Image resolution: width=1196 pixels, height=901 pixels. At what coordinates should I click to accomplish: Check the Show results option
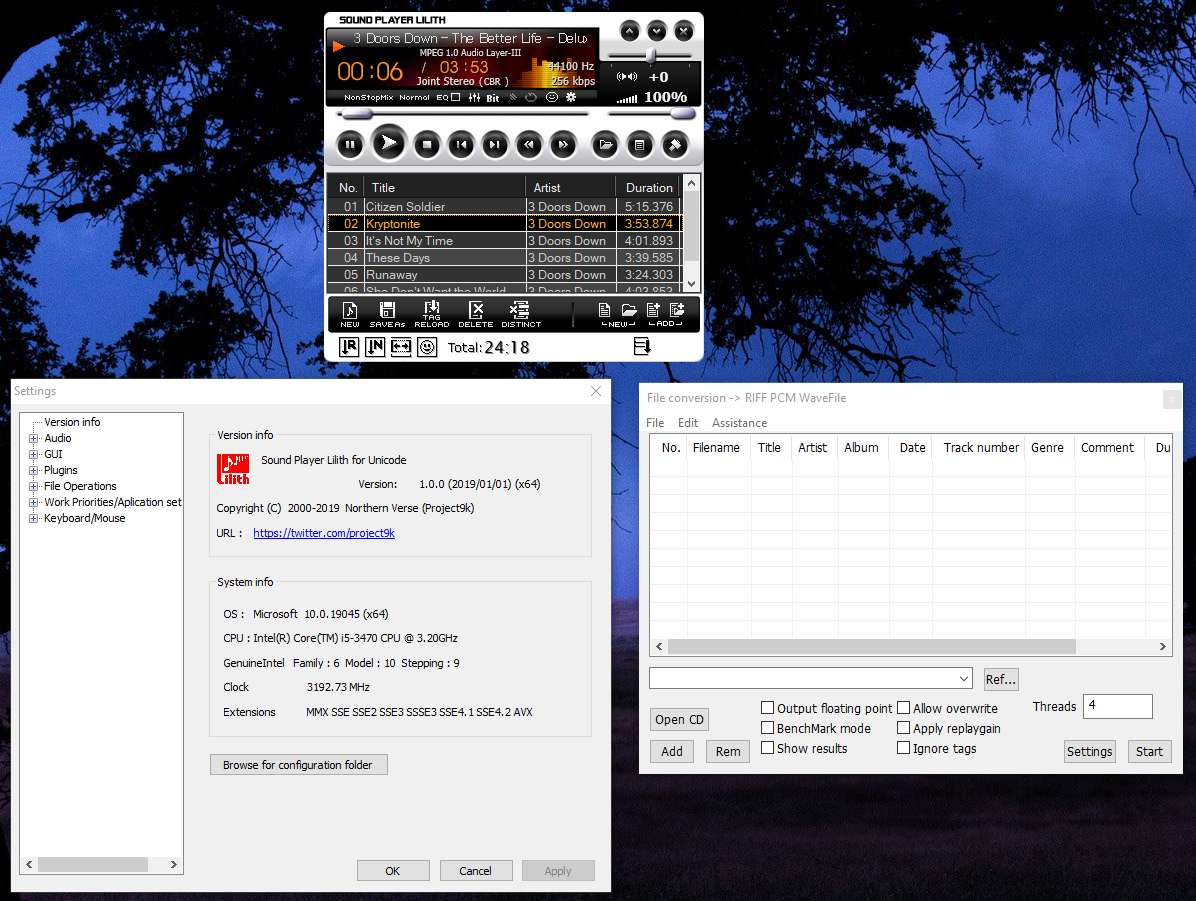click(x=768, y=748)
